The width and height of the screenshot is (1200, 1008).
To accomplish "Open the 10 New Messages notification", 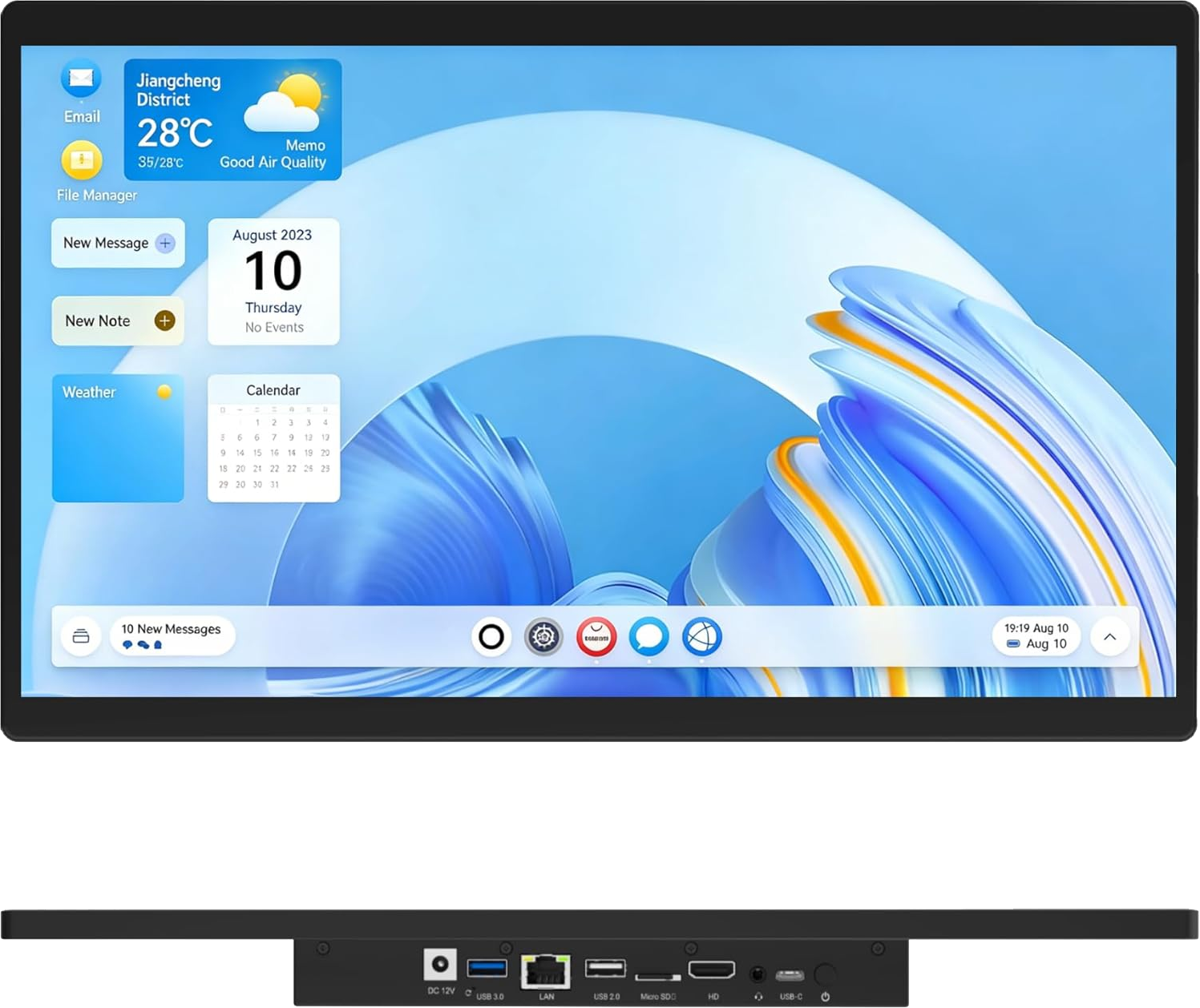I will click(x=172, y=636).
